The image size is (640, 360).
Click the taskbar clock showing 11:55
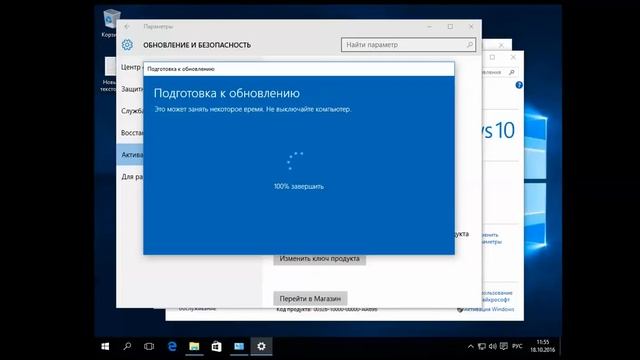[542, 346]
